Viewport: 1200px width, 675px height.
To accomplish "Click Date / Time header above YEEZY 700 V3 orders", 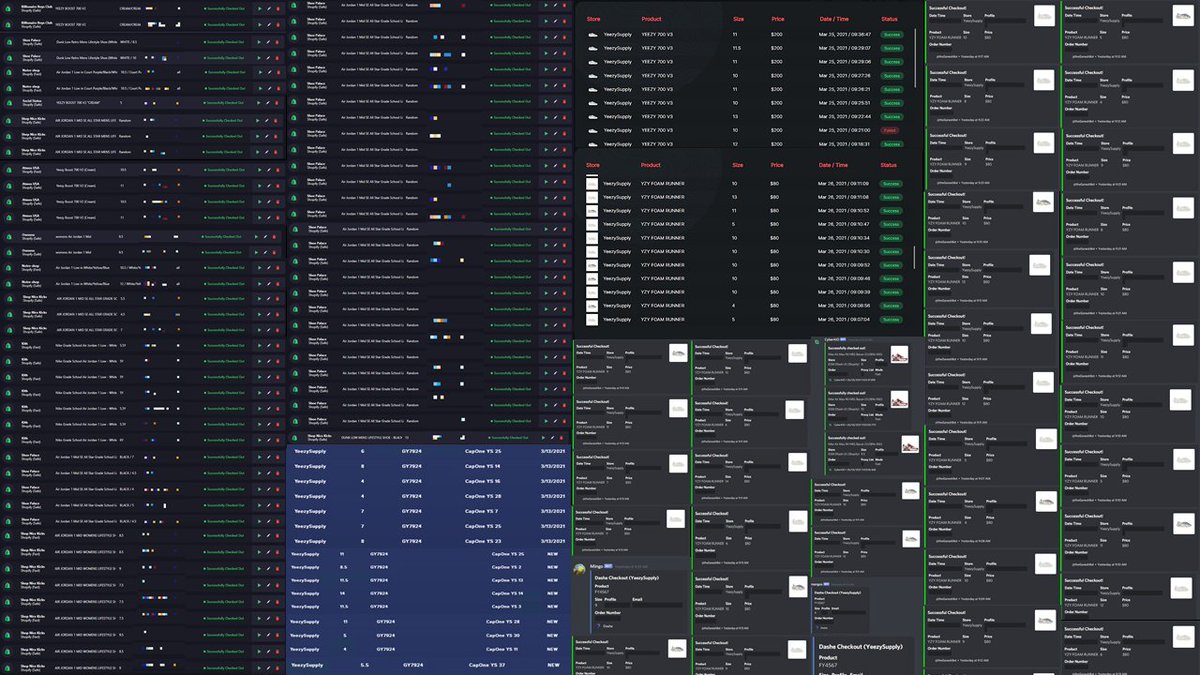I will click(833, 17).
